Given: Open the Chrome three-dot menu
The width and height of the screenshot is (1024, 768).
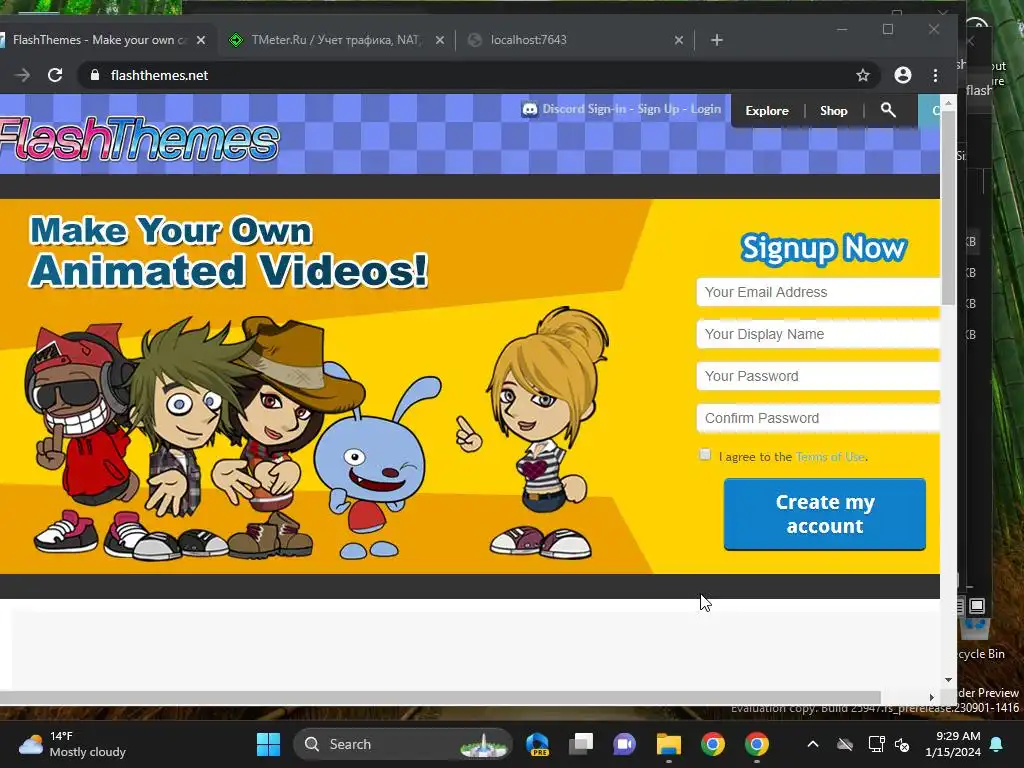Looking at the screenshot, I should [935, 75].
